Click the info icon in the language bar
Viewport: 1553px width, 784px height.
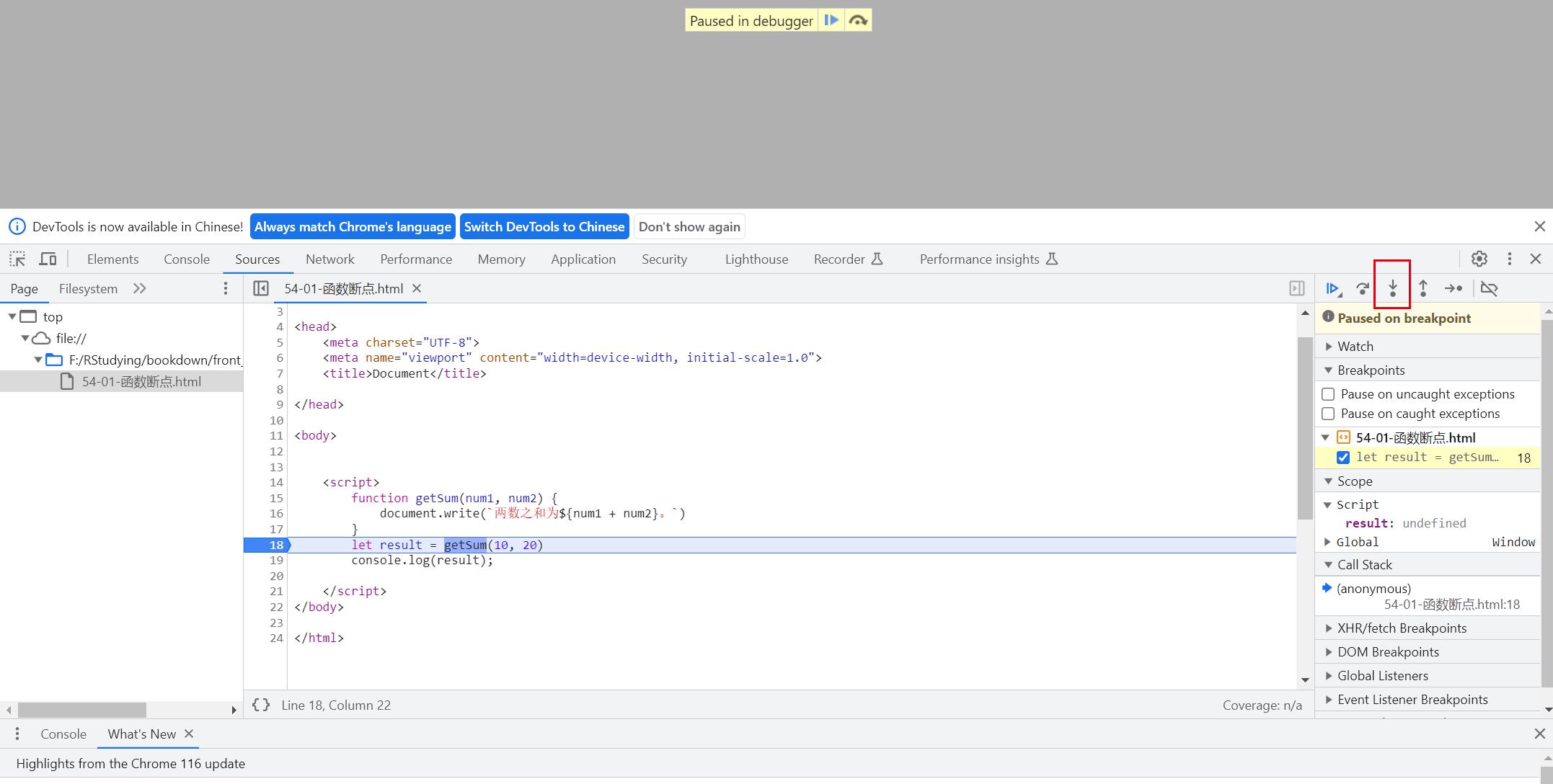point(17,226)
